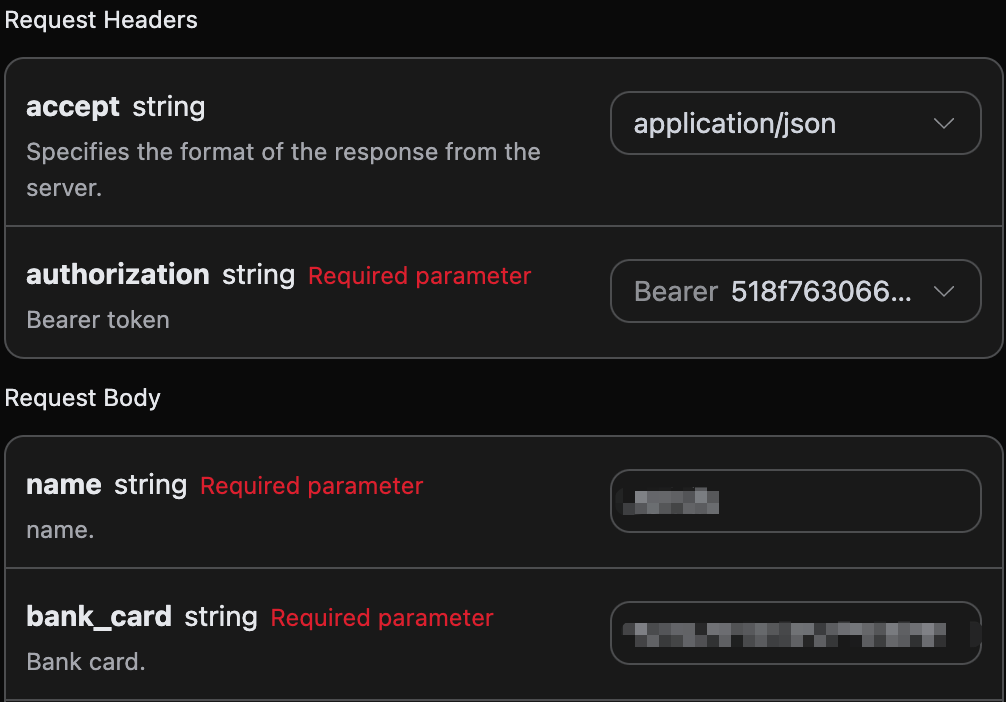
Task: Click the Bank card. description text
Action: pyautogui.click(x=86, y=662)
